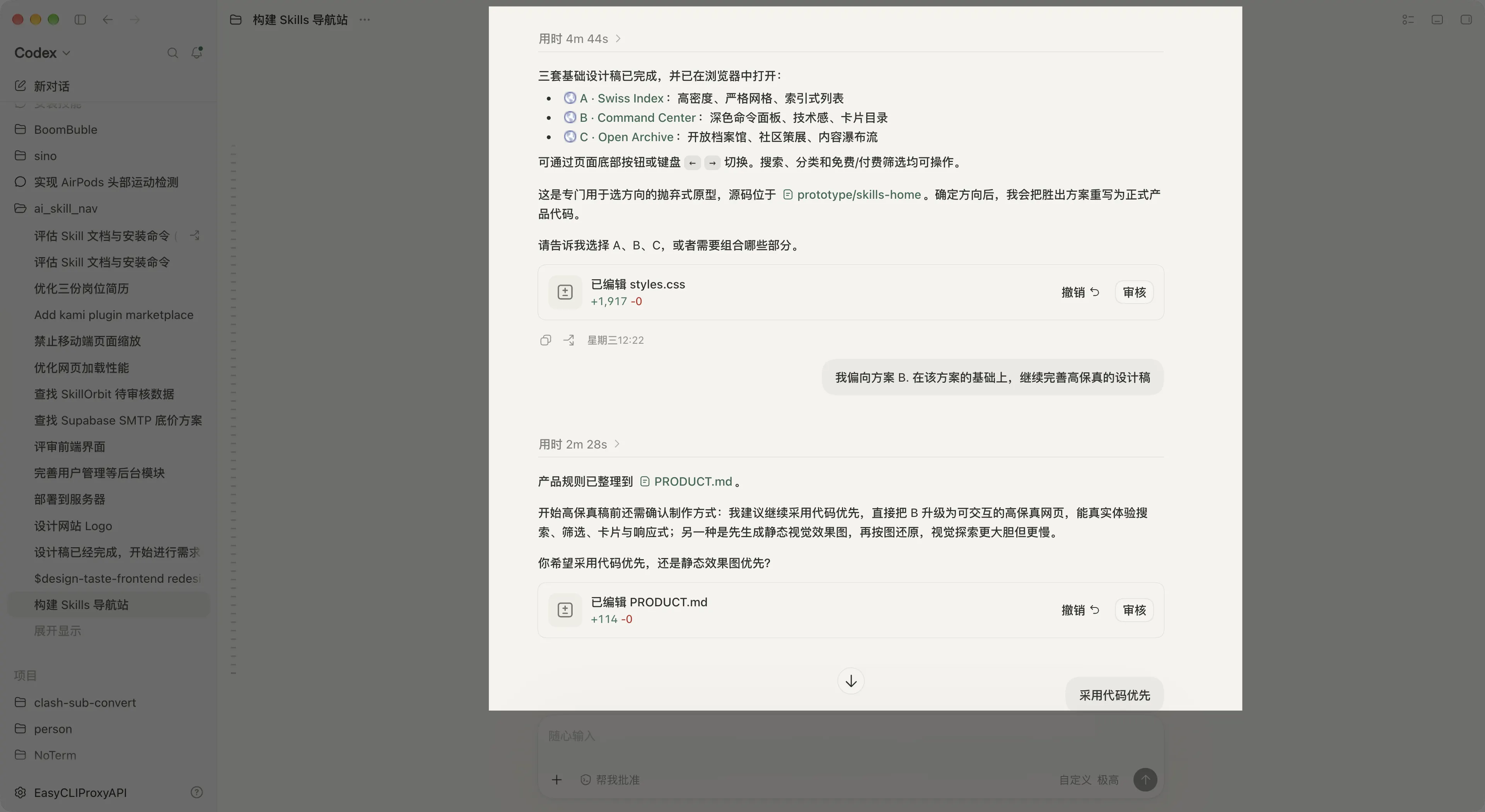Expand the 用时 4m 44s details
The width and height of the screenshot is (1485, 812).
pyautogui.click(x=579, y=39)
